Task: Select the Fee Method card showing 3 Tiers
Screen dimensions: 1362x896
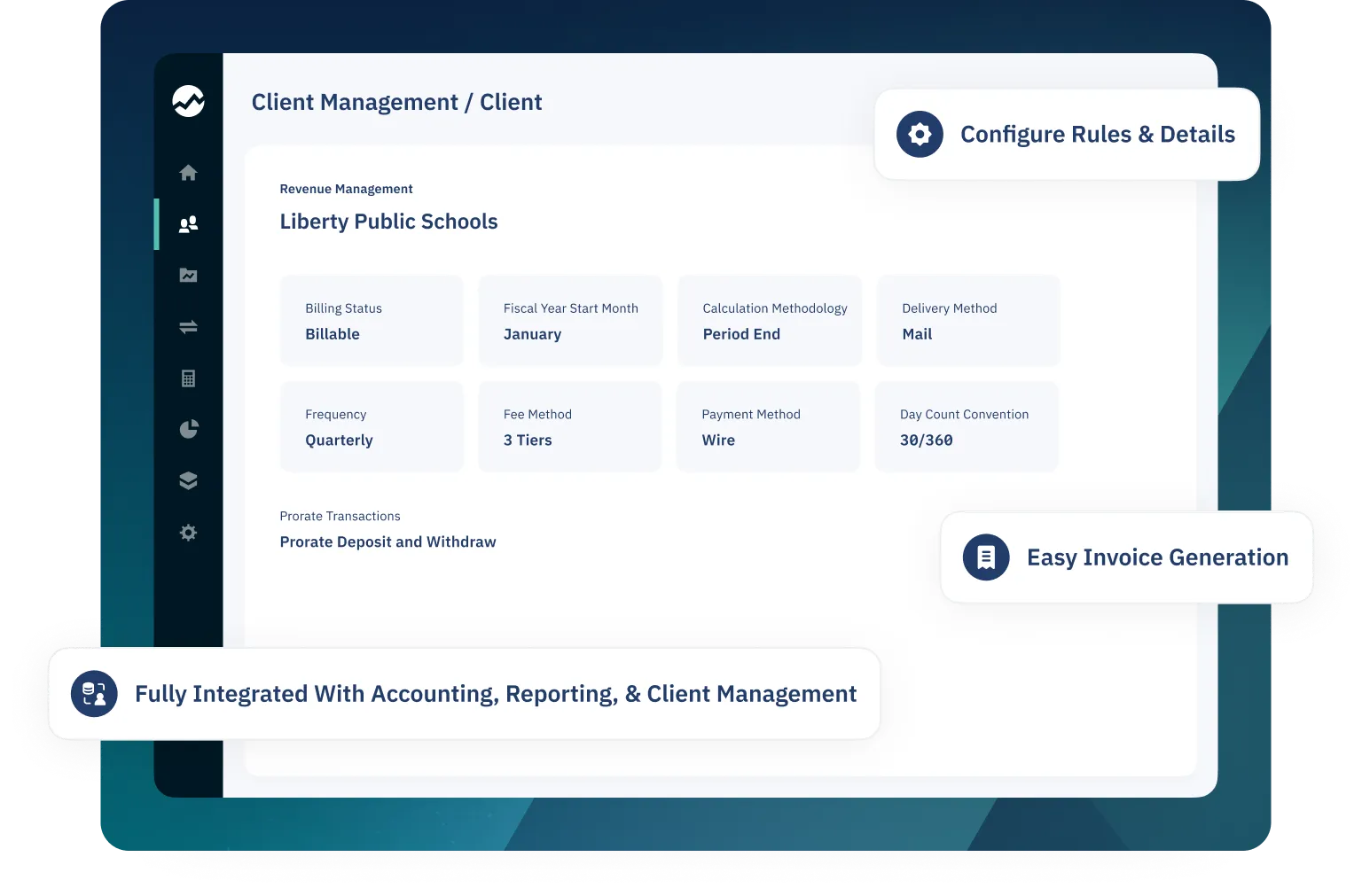Action: coord(570,426)
